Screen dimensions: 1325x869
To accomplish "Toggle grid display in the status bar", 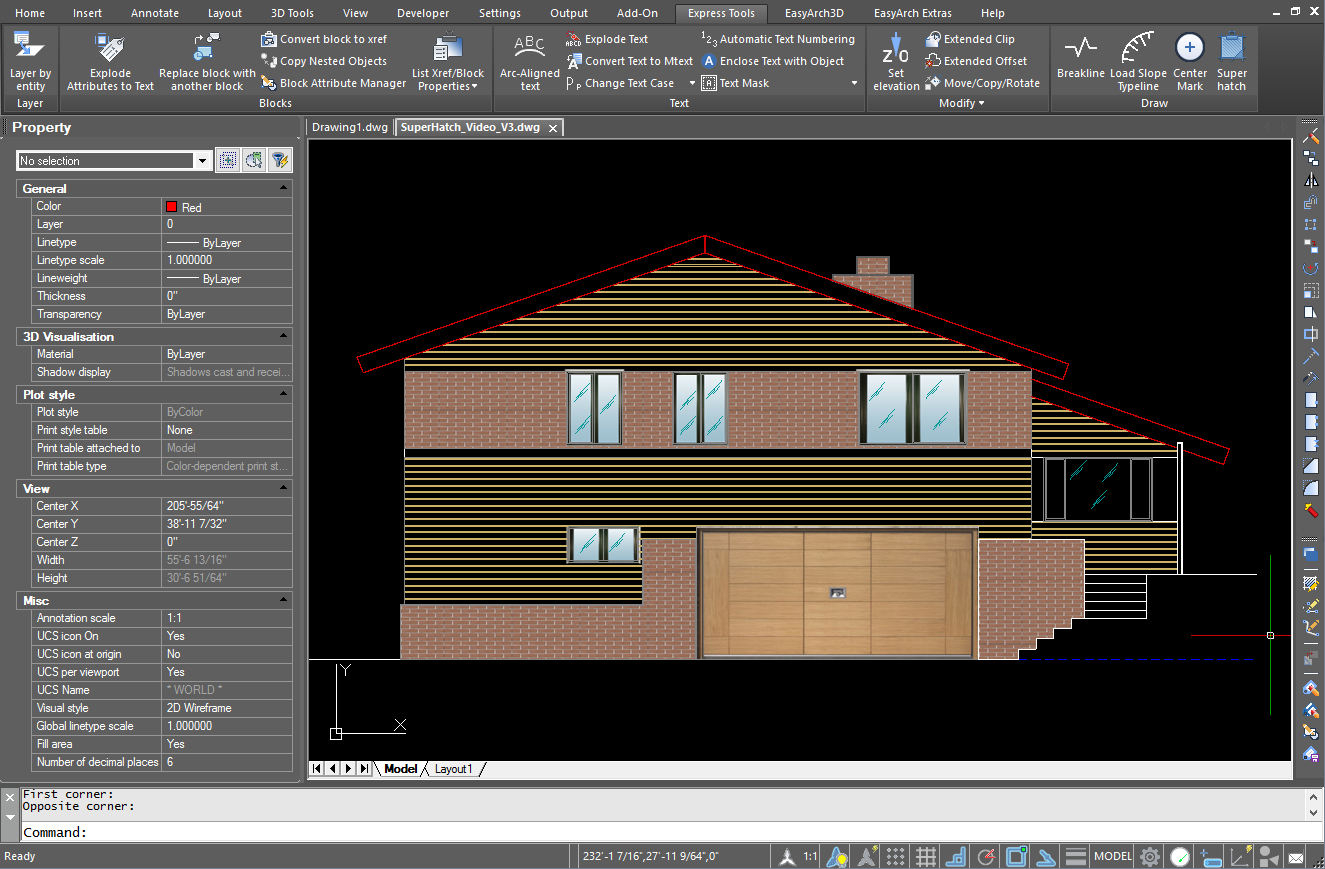I will (925, 857).
